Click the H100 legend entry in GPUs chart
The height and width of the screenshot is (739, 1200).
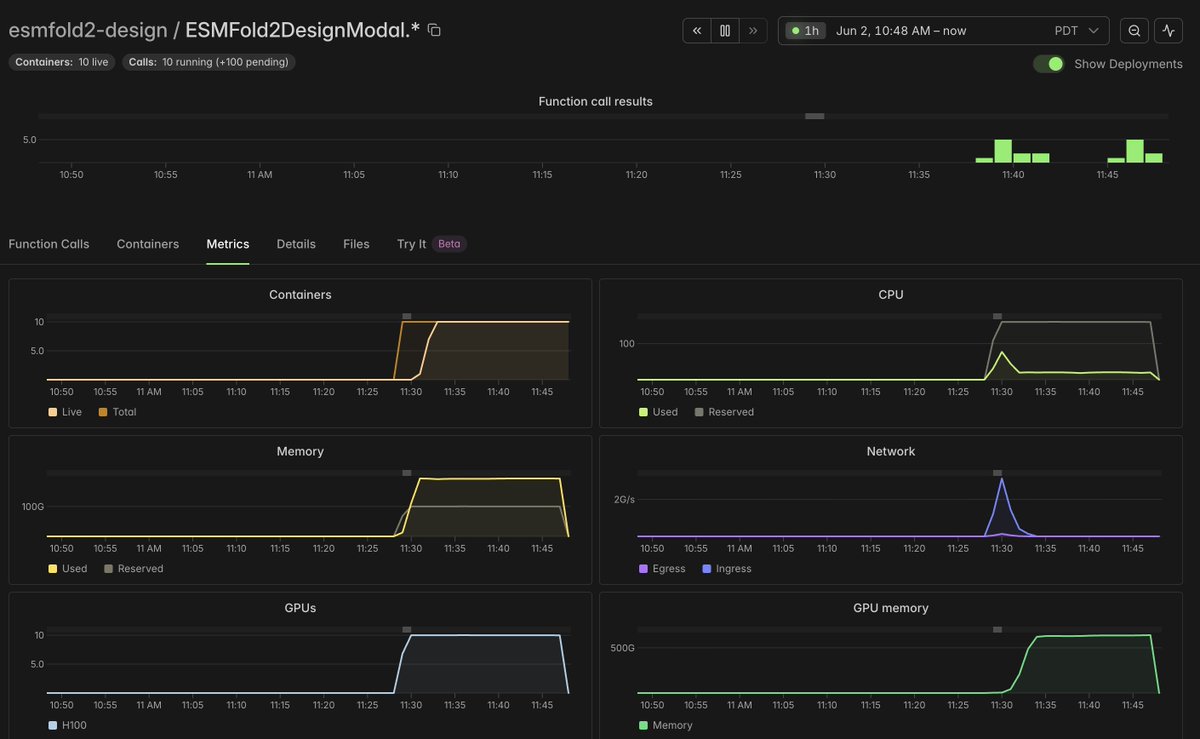pos(67,725)
